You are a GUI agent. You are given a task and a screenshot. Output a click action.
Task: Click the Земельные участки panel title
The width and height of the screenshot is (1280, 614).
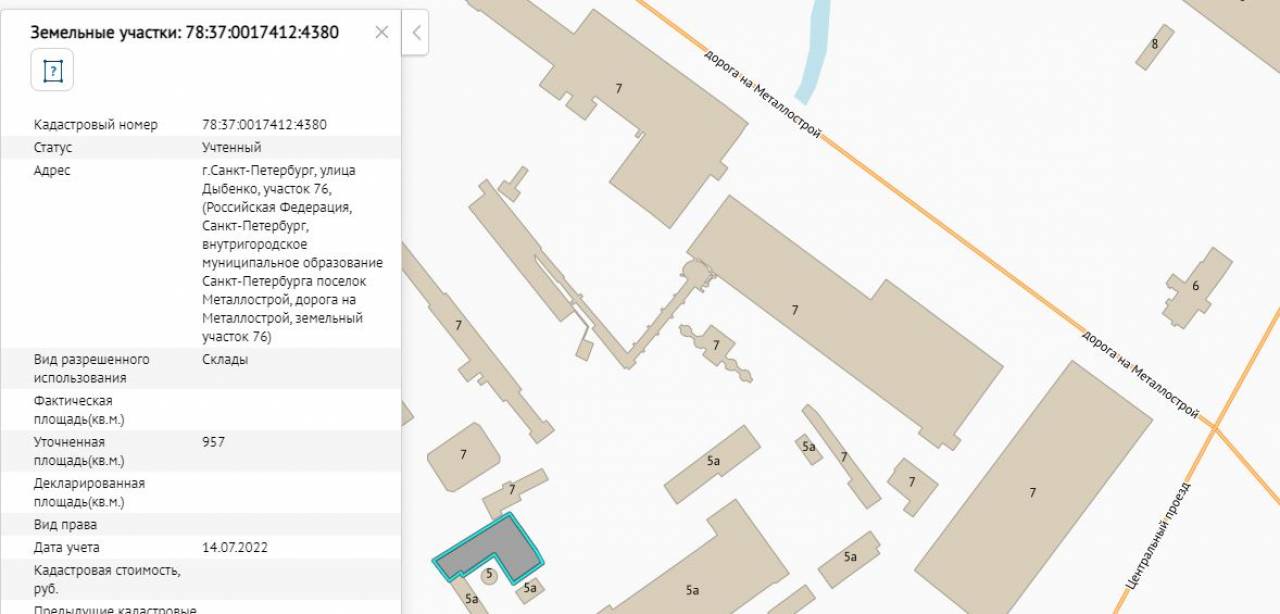[x=184, y=32]
